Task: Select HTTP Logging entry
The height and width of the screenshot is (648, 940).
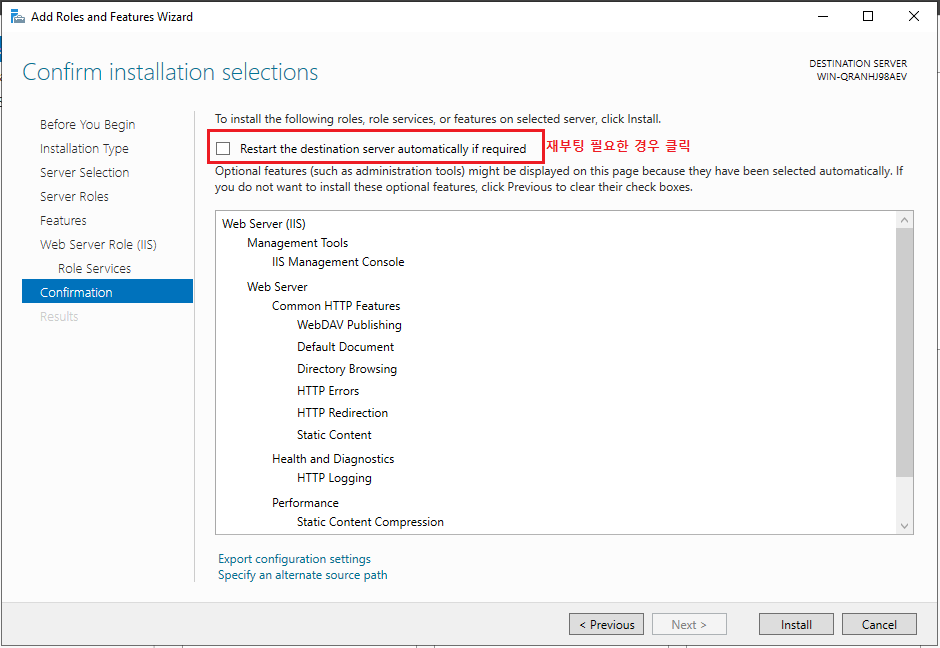Action: [334, 478]
